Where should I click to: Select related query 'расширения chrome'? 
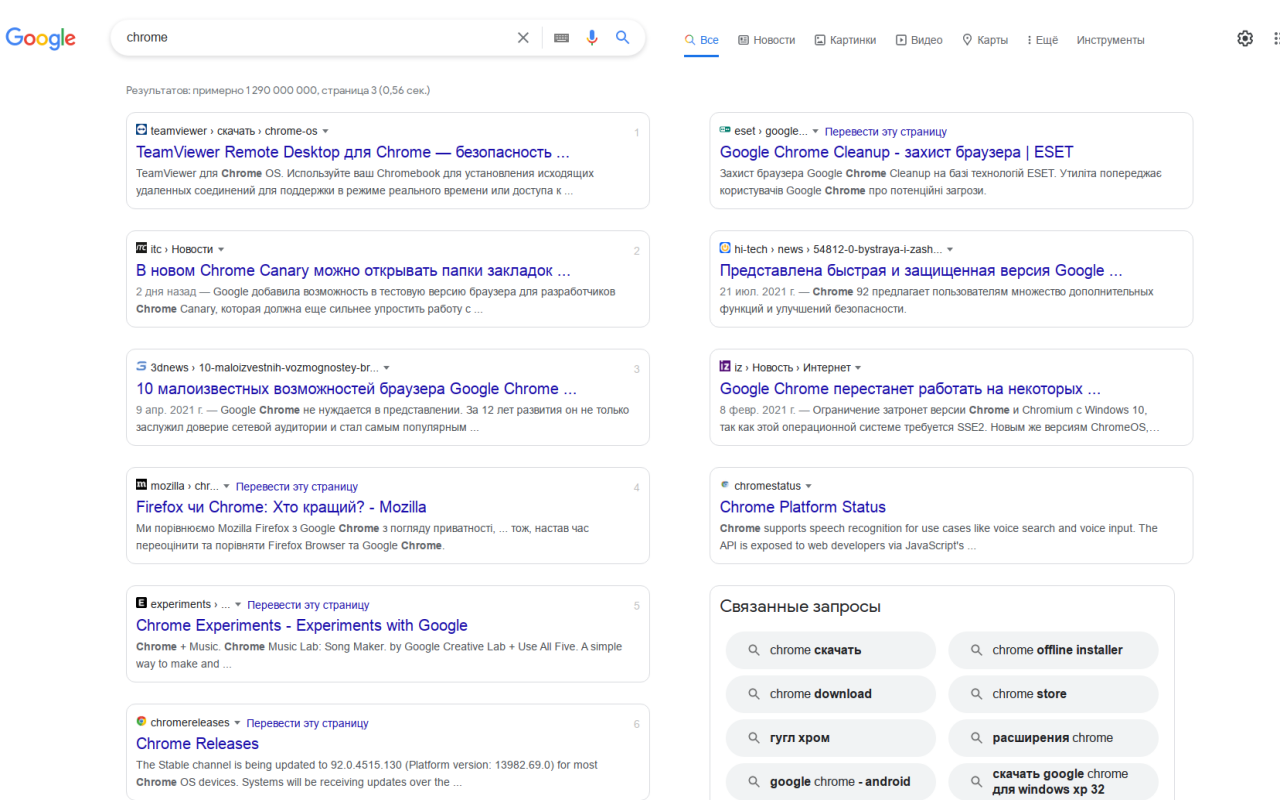[1053, 738]
